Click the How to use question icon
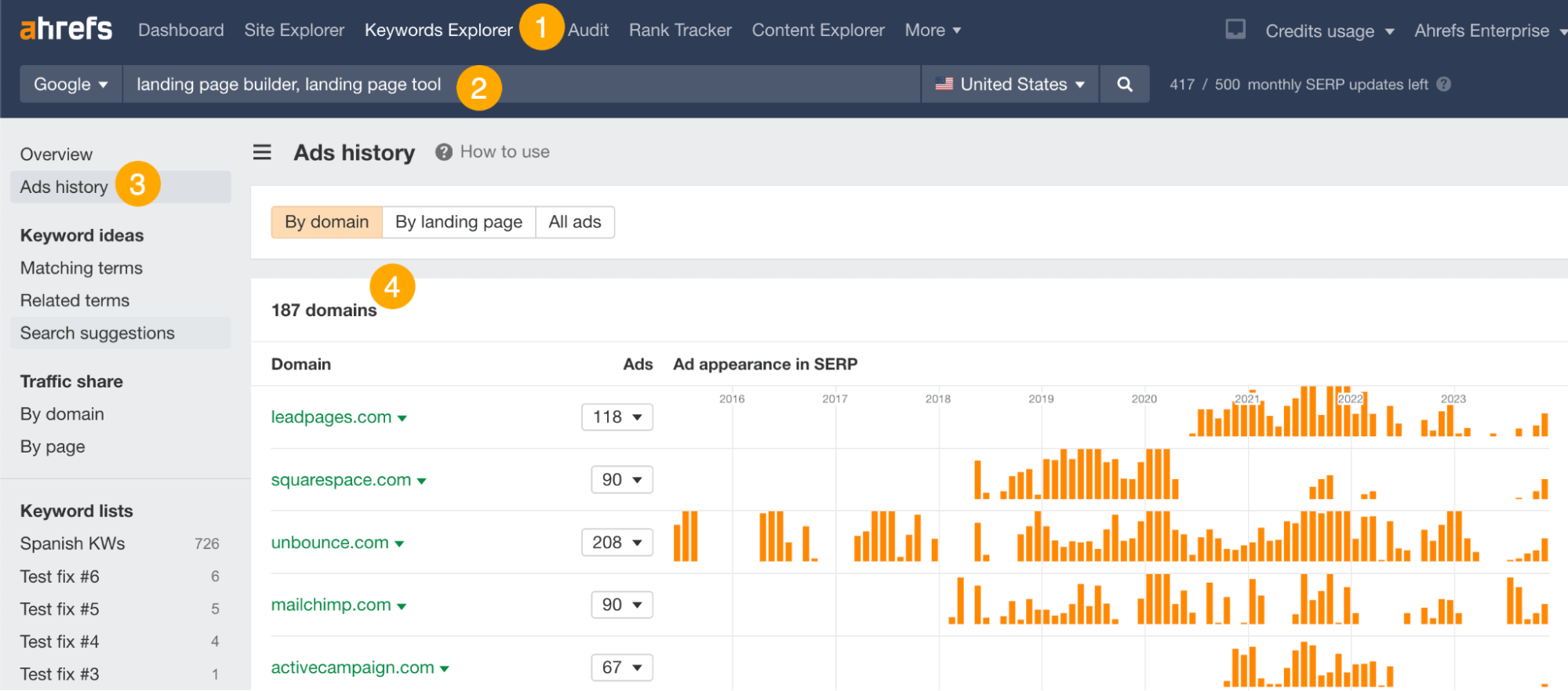The height and width of the screenshot is (691, 1568). coord(444,152)
